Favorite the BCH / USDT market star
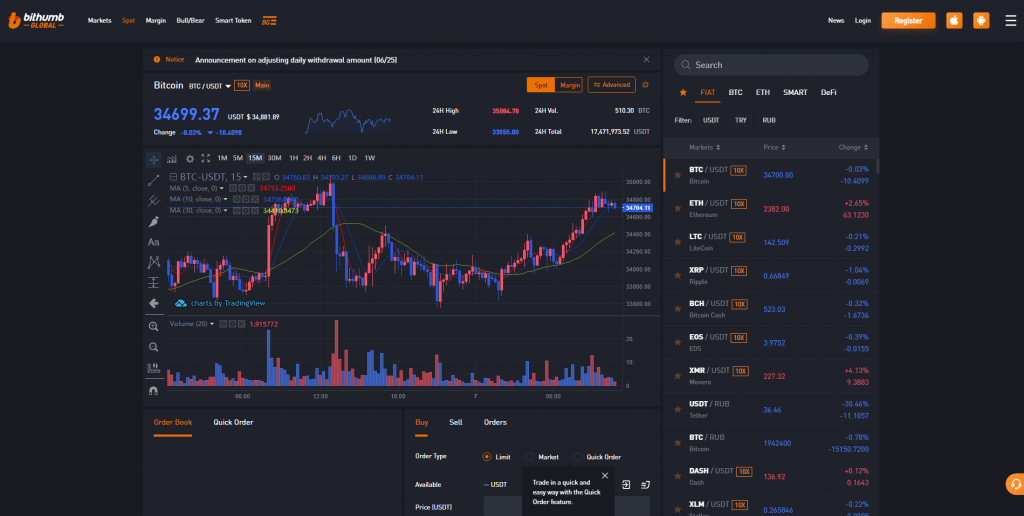Viewport: 1024px width, 516px height. (677, 309)
